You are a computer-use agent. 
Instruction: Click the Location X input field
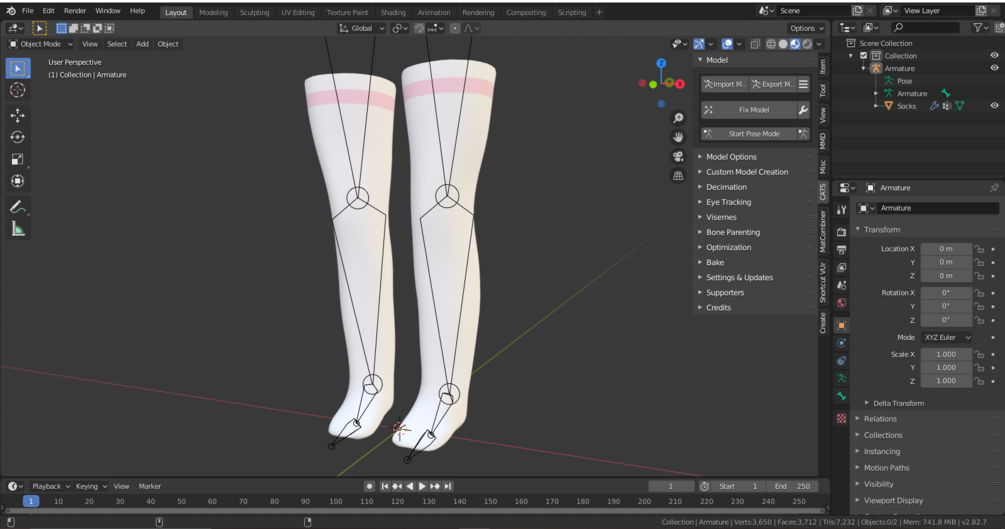point(946,249)
